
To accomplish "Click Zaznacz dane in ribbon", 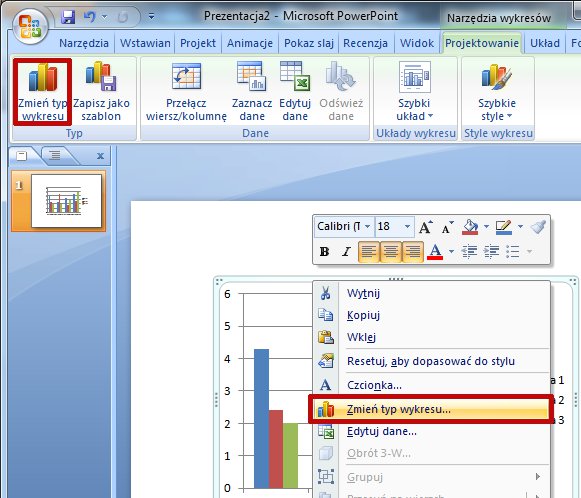I will [252, 92].
